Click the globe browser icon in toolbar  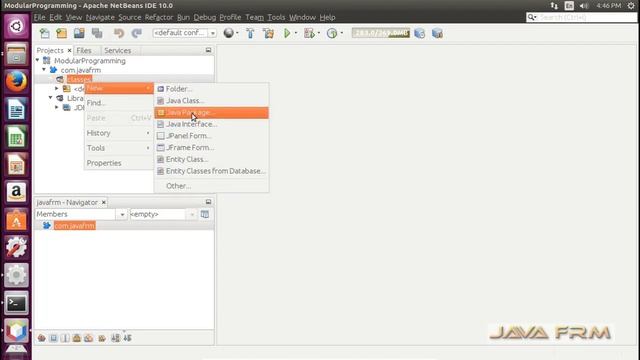point(229,33)
